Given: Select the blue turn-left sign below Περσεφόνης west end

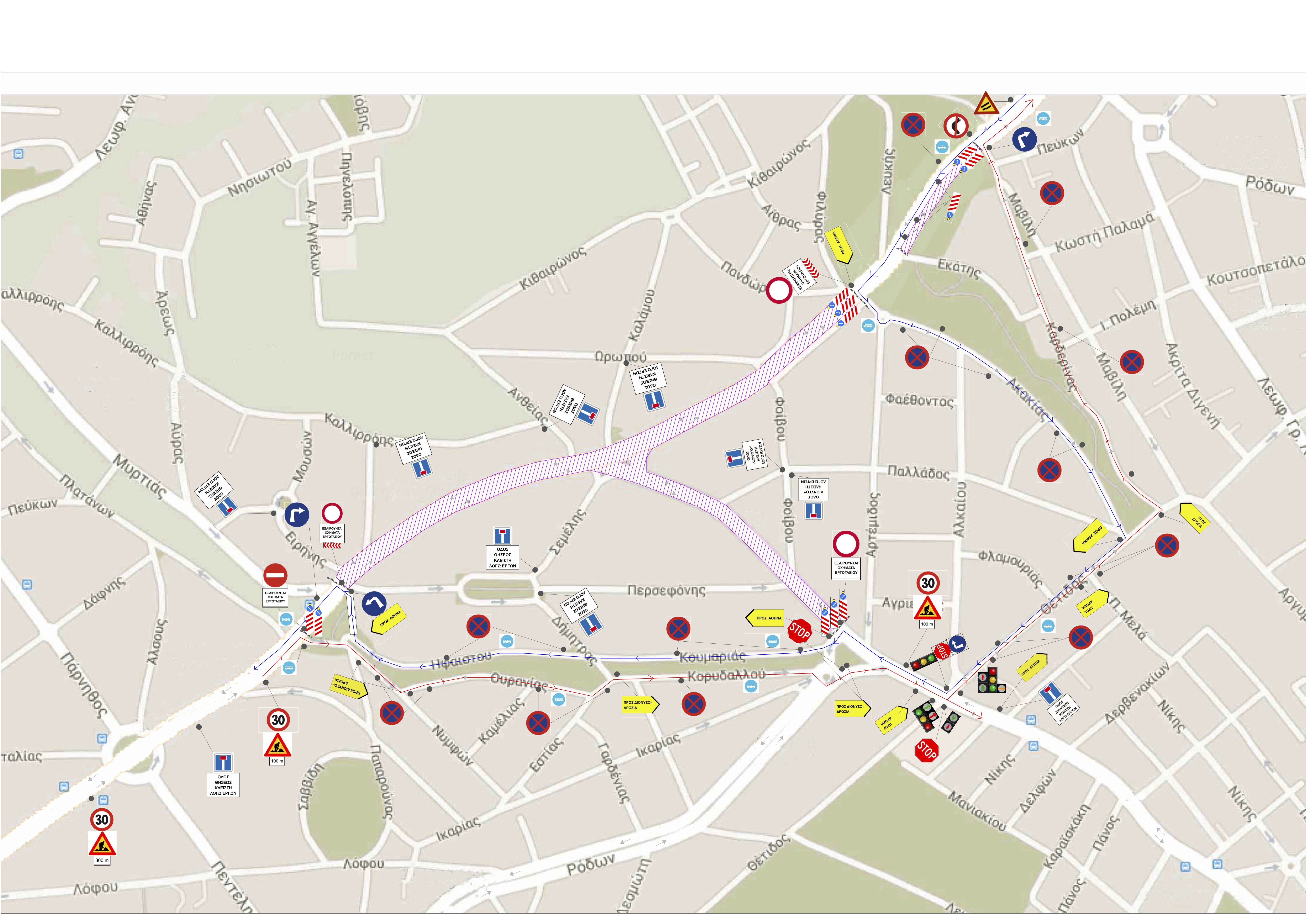Looking at the screenshot, I should pyautogui.click(x=374, y=604).
